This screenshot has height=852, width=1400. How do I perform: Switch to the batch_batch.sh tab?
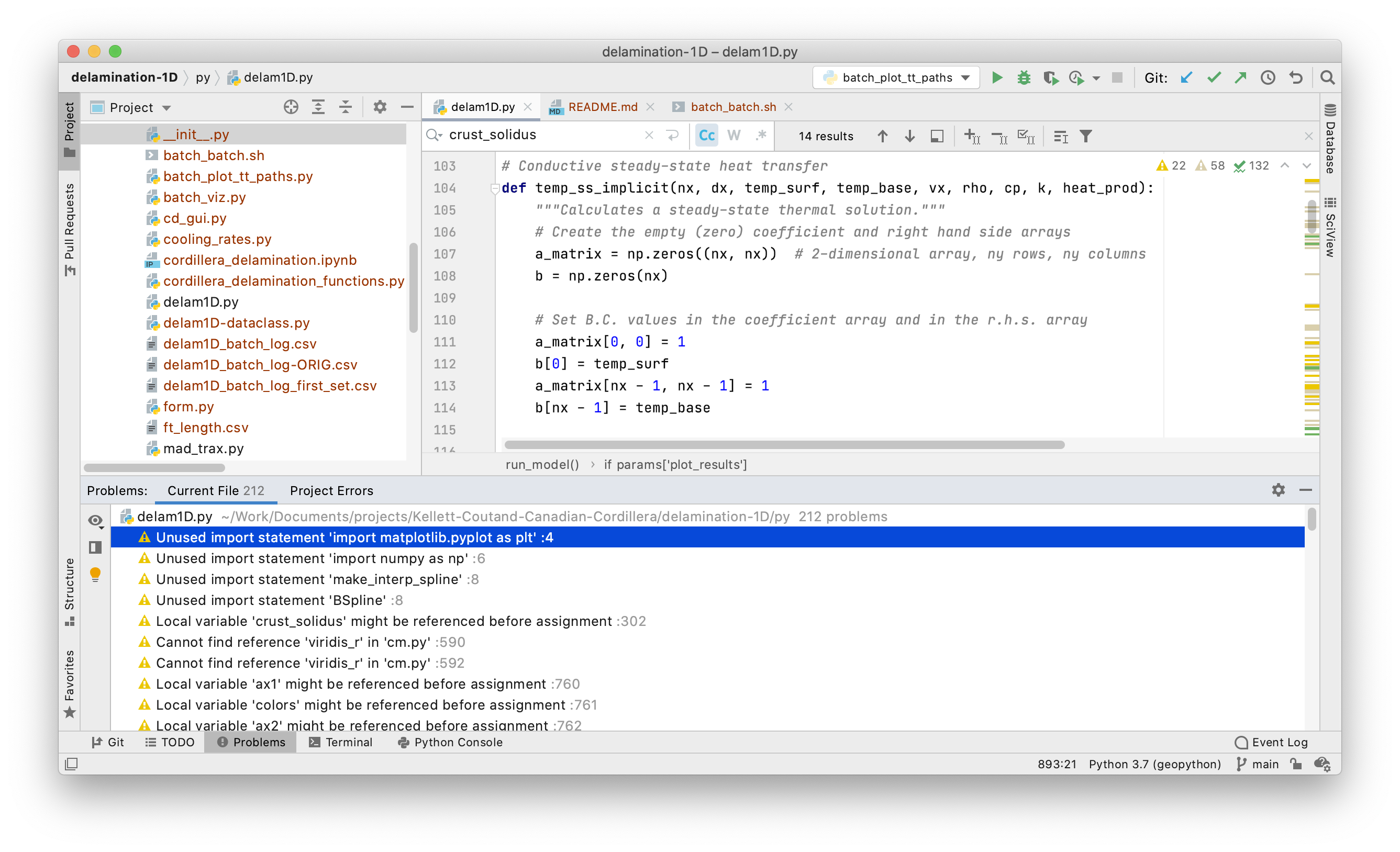[x=733, y=107]
